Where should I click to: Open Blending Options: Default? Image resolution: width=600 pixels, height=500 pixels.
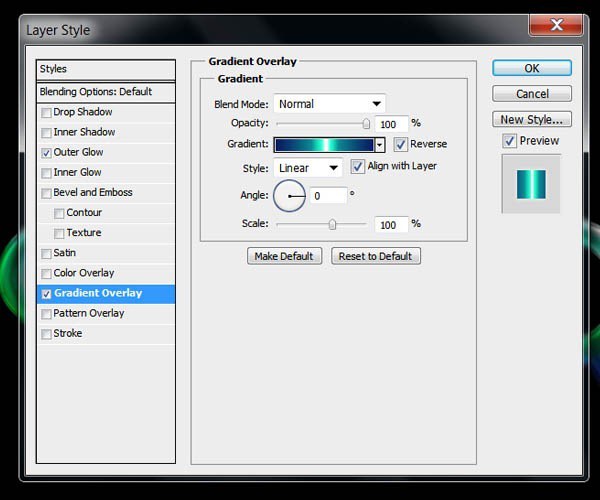tap(95, 92)
